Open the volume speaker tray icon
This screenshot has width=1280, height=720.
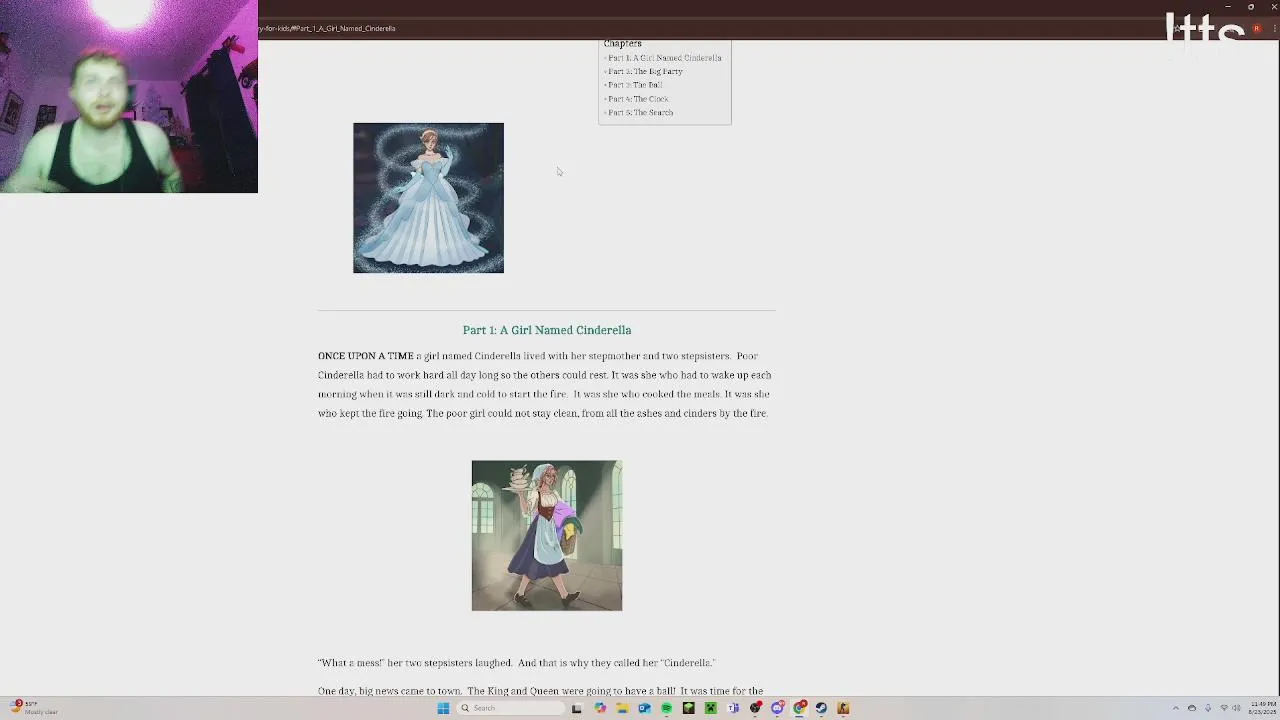click(x=1237, y=708)
